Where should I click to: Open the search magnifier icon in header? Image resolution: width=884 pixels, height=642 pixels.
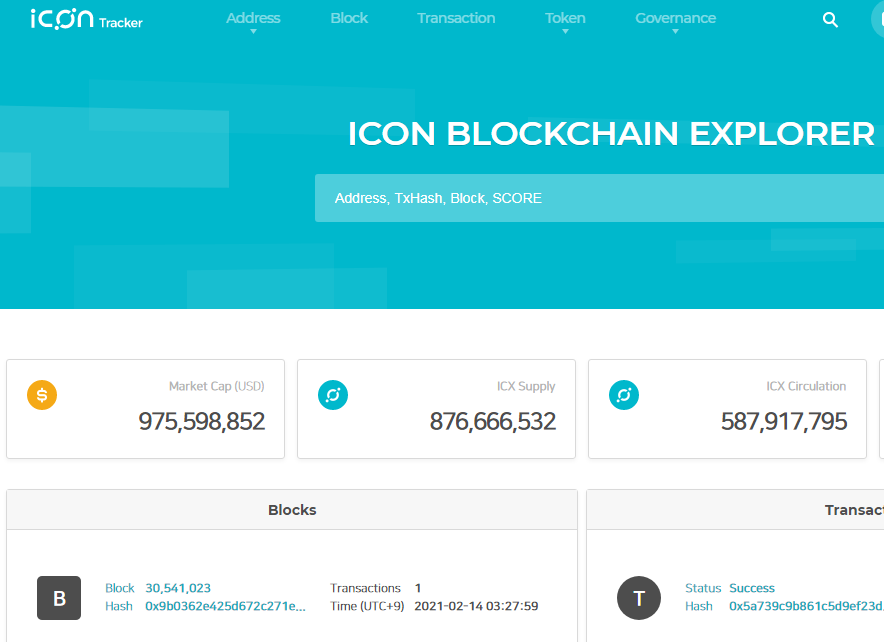[x=830, y=20]
